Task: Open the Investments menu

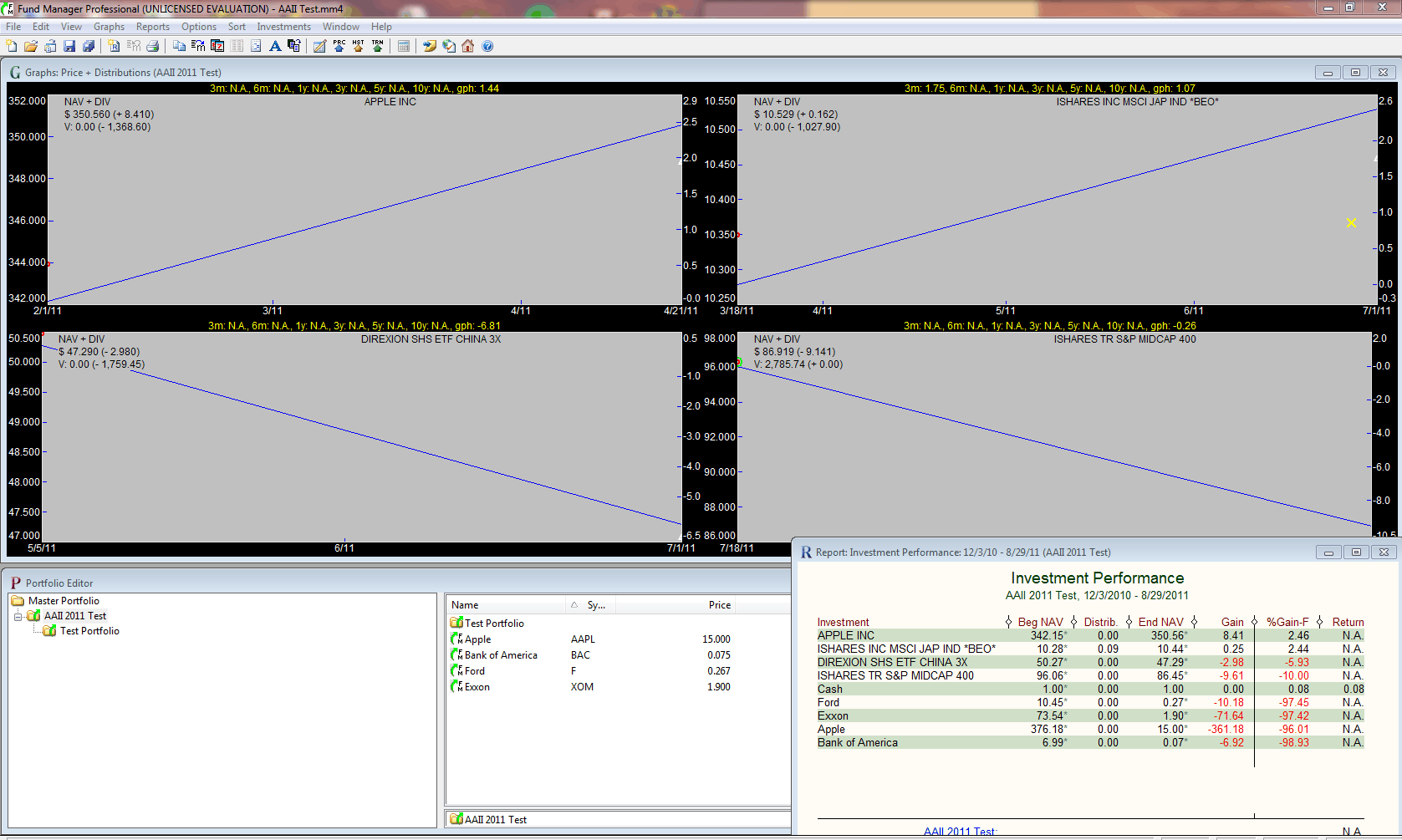Action: 283,27
